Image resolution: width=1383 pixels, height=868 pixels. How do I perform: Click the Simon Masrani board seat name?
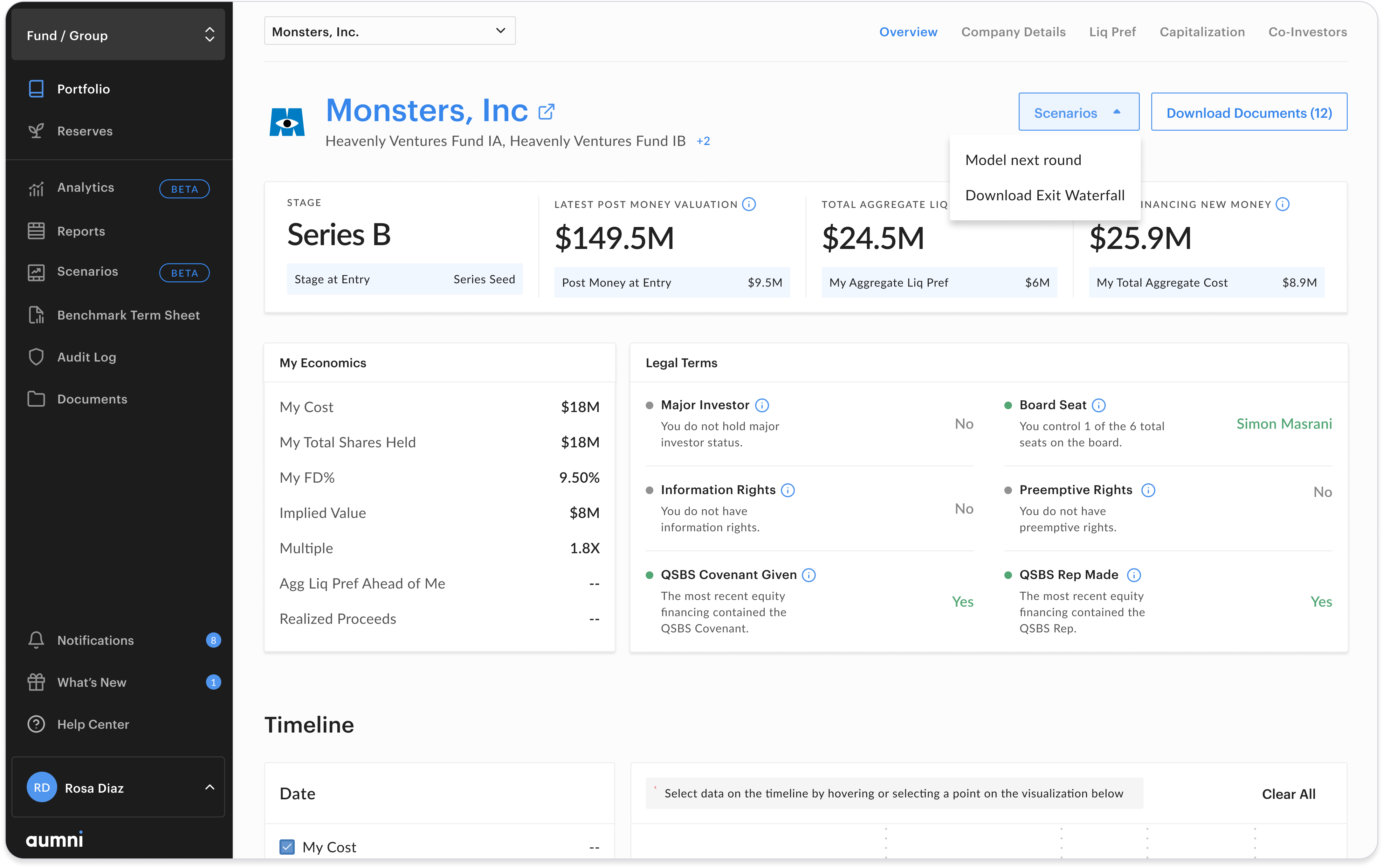click(x=1284, y=424)
